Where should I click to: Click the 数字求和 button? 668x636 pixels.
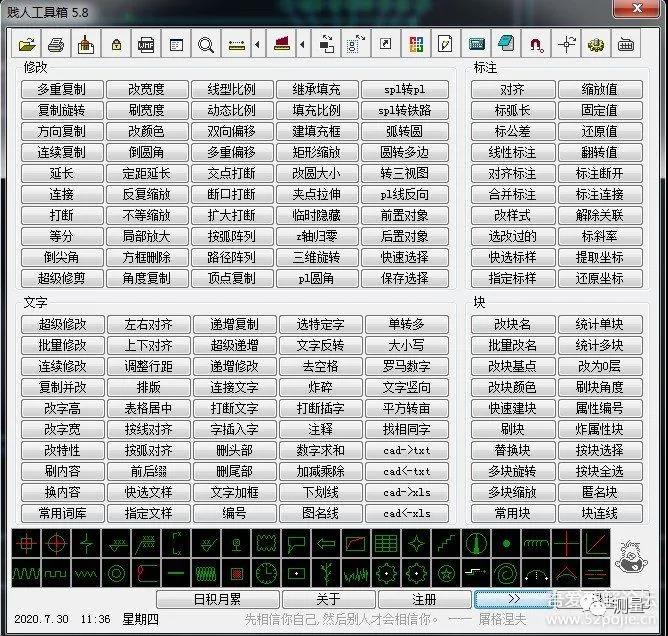(x=320, y=450)
